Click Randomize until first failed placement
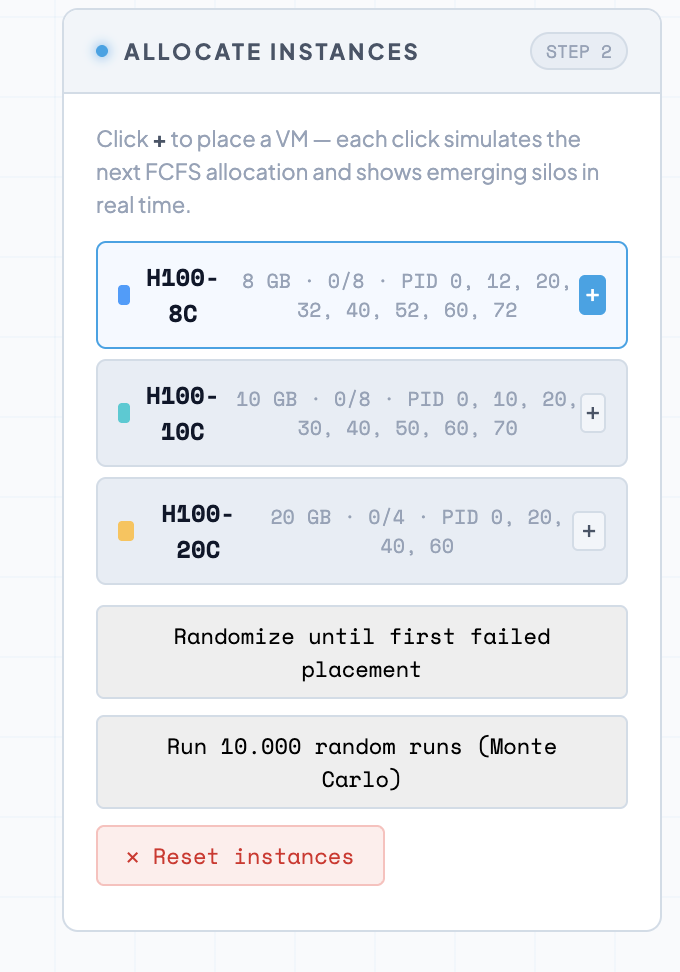 [361, 652]
